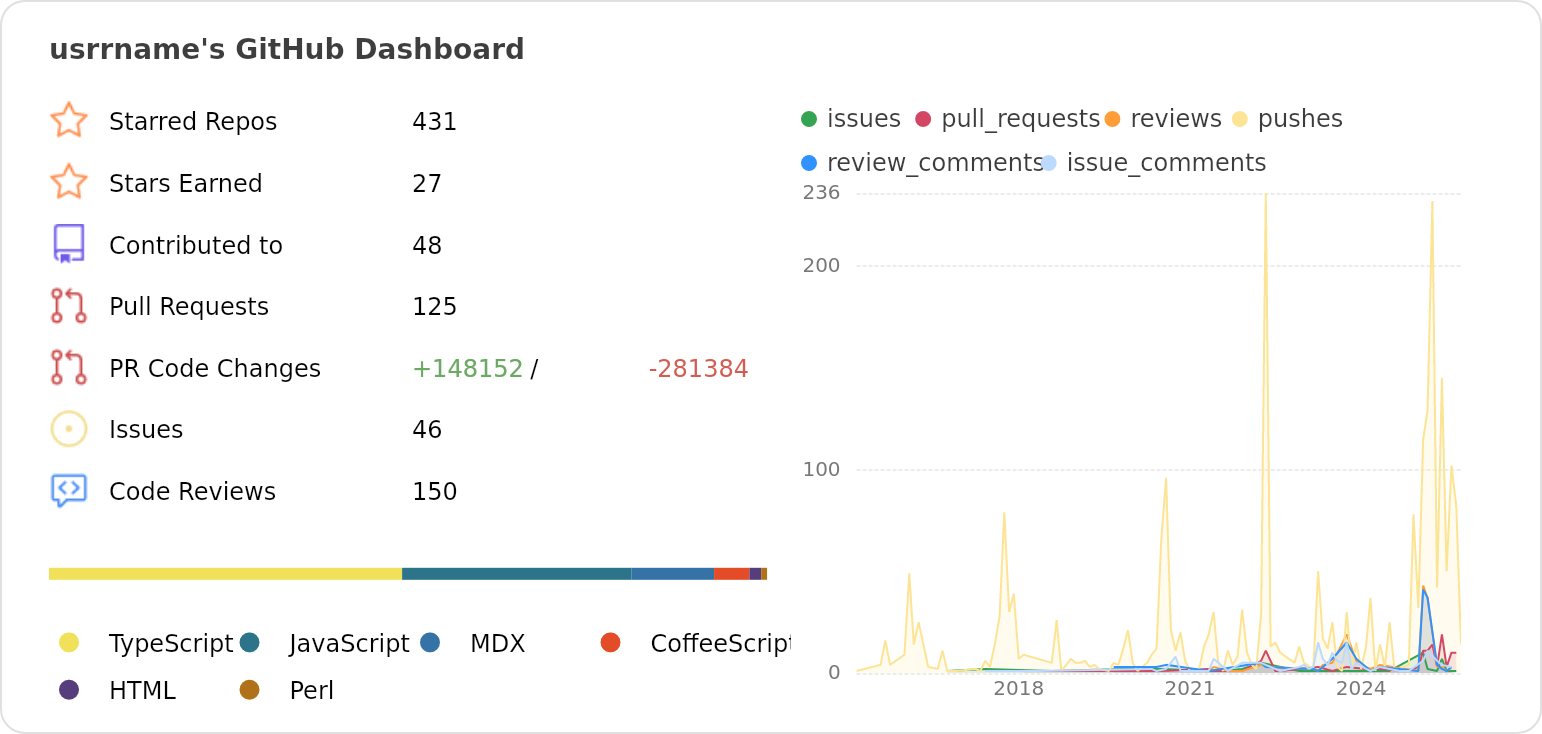Click the Pull Requests icon
Screen dimensions: 1542x734
tap(68, 306)
